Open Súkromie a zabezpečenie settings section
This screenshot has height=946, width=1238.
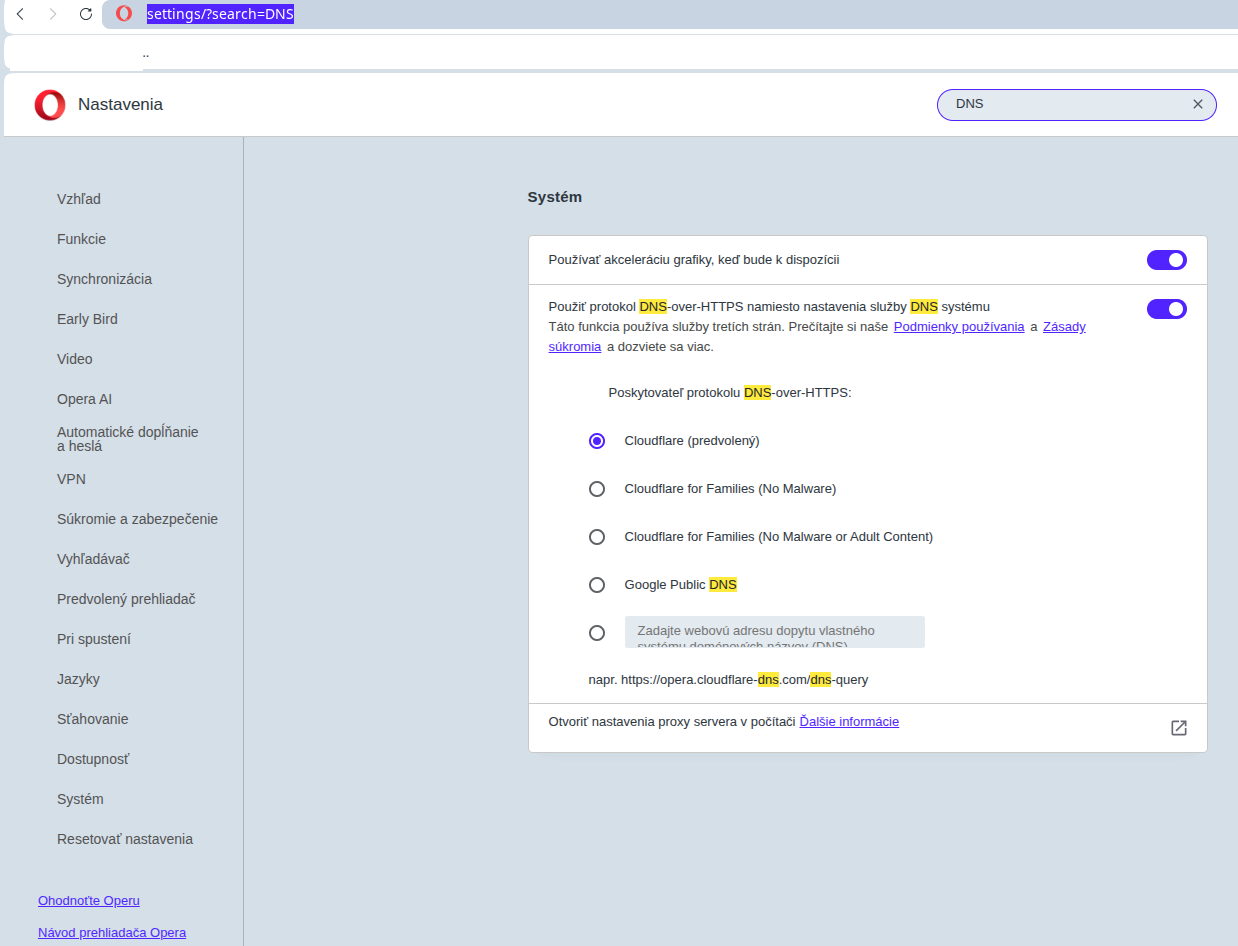137,519
